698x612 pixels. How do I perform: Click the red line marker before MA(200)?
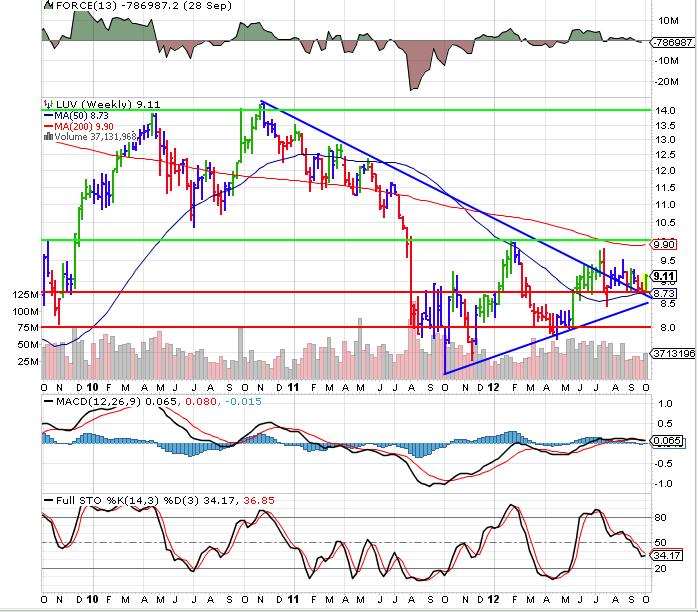point(48,126)
